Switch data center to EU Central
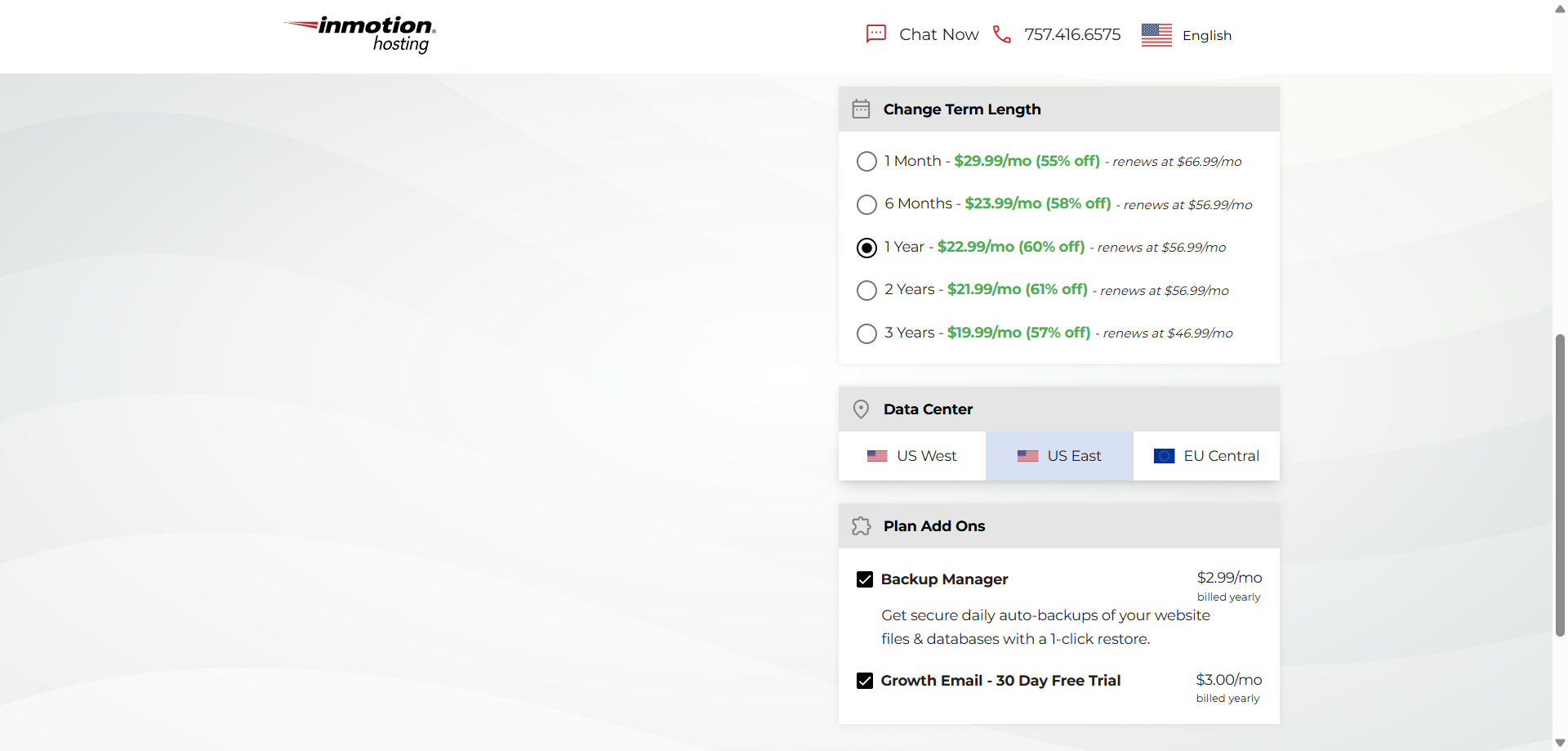1568x751 pixels. [1206, 456]
